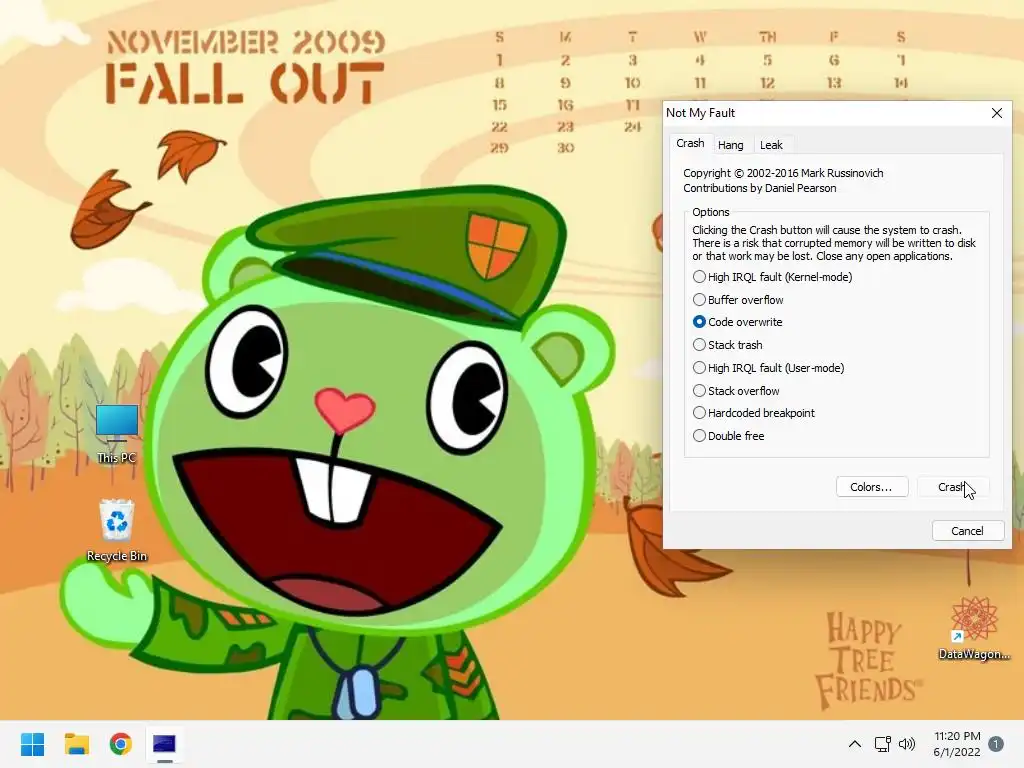Click the Cancel button
Viewport: 1024px width, 768px height.
pos(967,531)
